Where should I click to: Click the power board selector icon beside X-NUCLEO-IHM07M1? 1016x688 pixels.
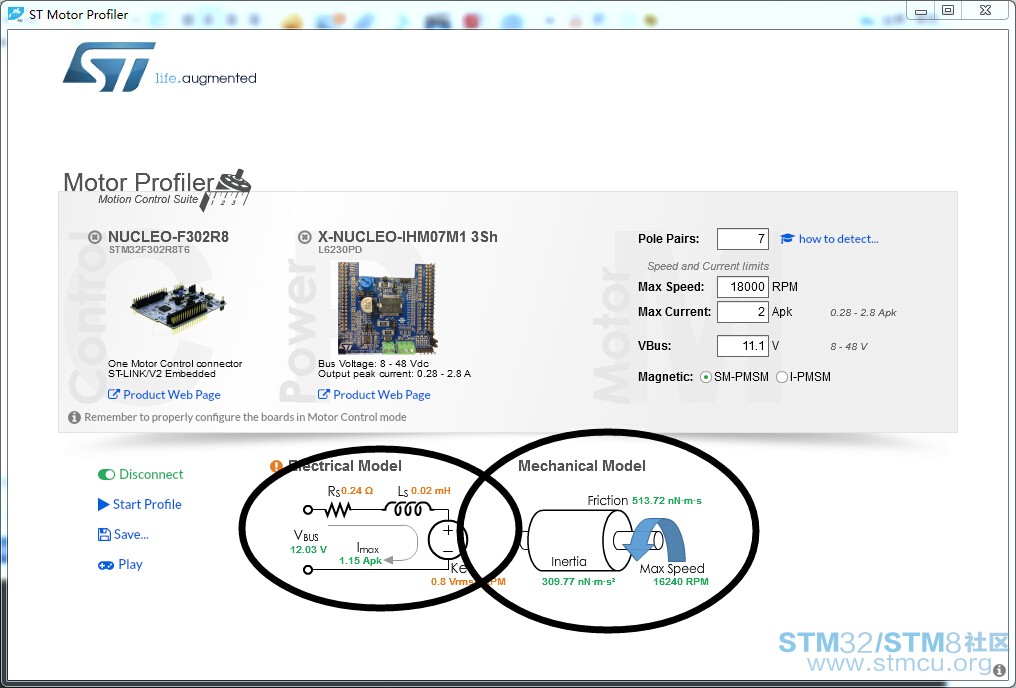[305, 237]
